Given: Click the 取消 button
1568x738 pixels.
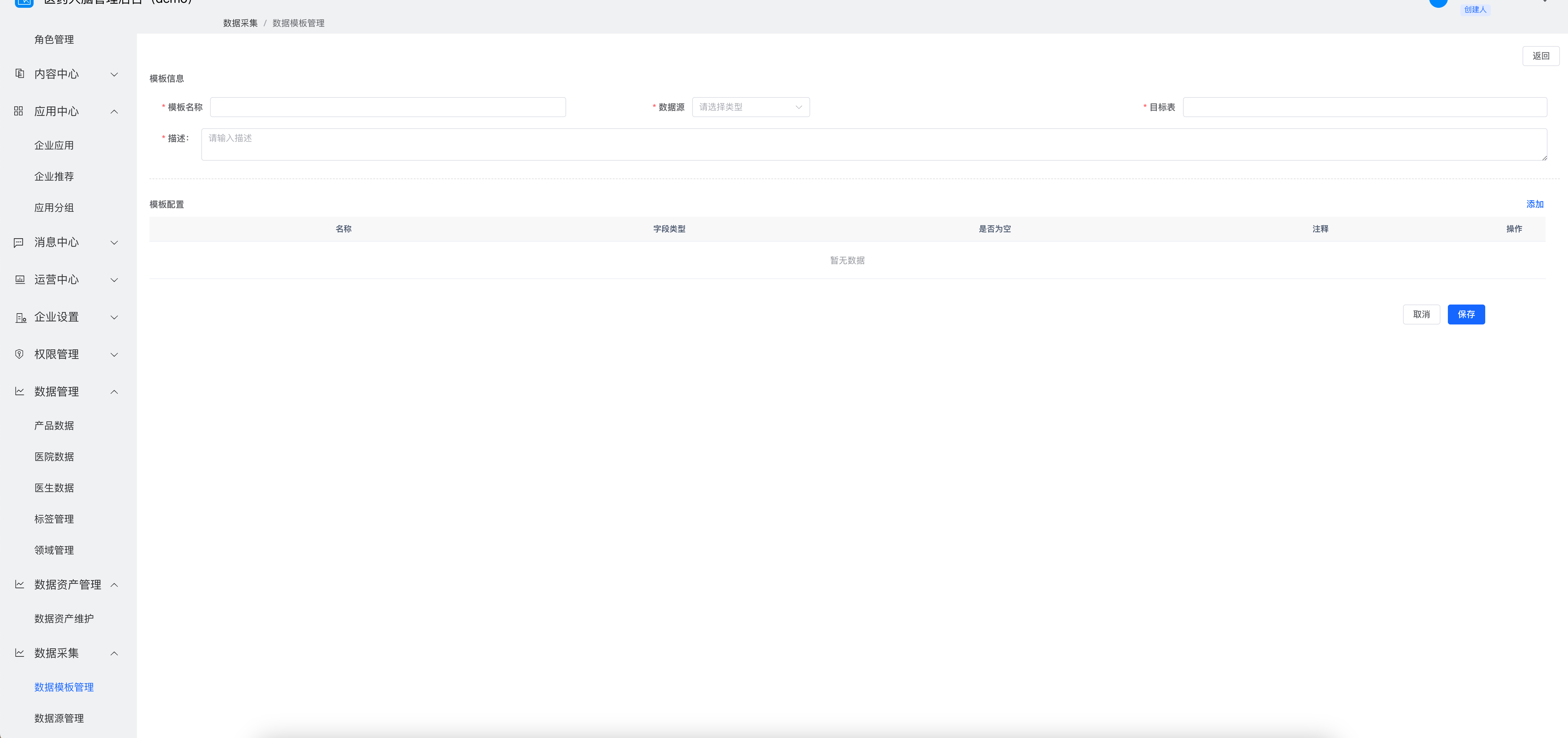Looking at the screenshot, I should 1421,314.
